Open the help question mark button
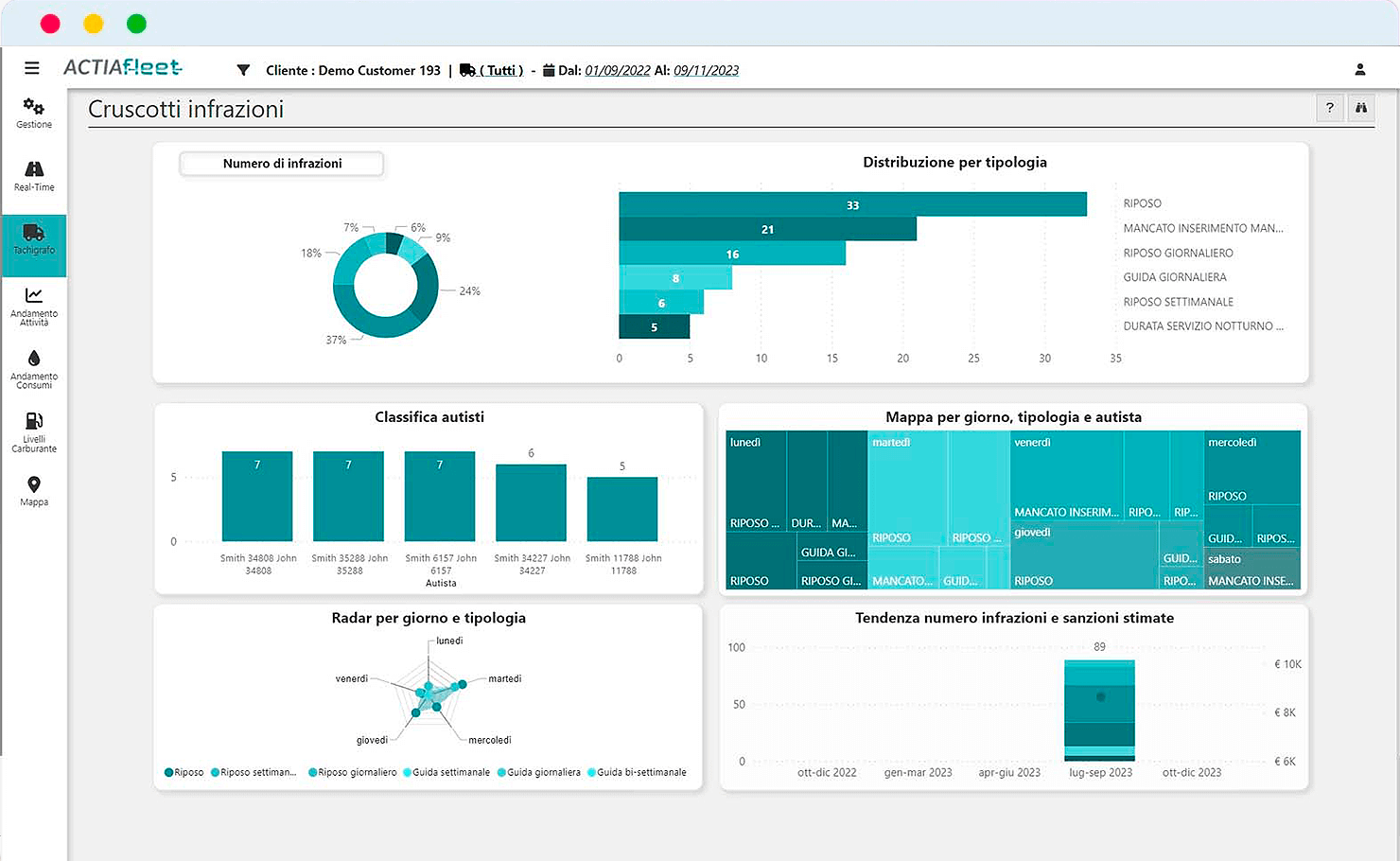The image size is (1400, 861). click(1329, 108)
